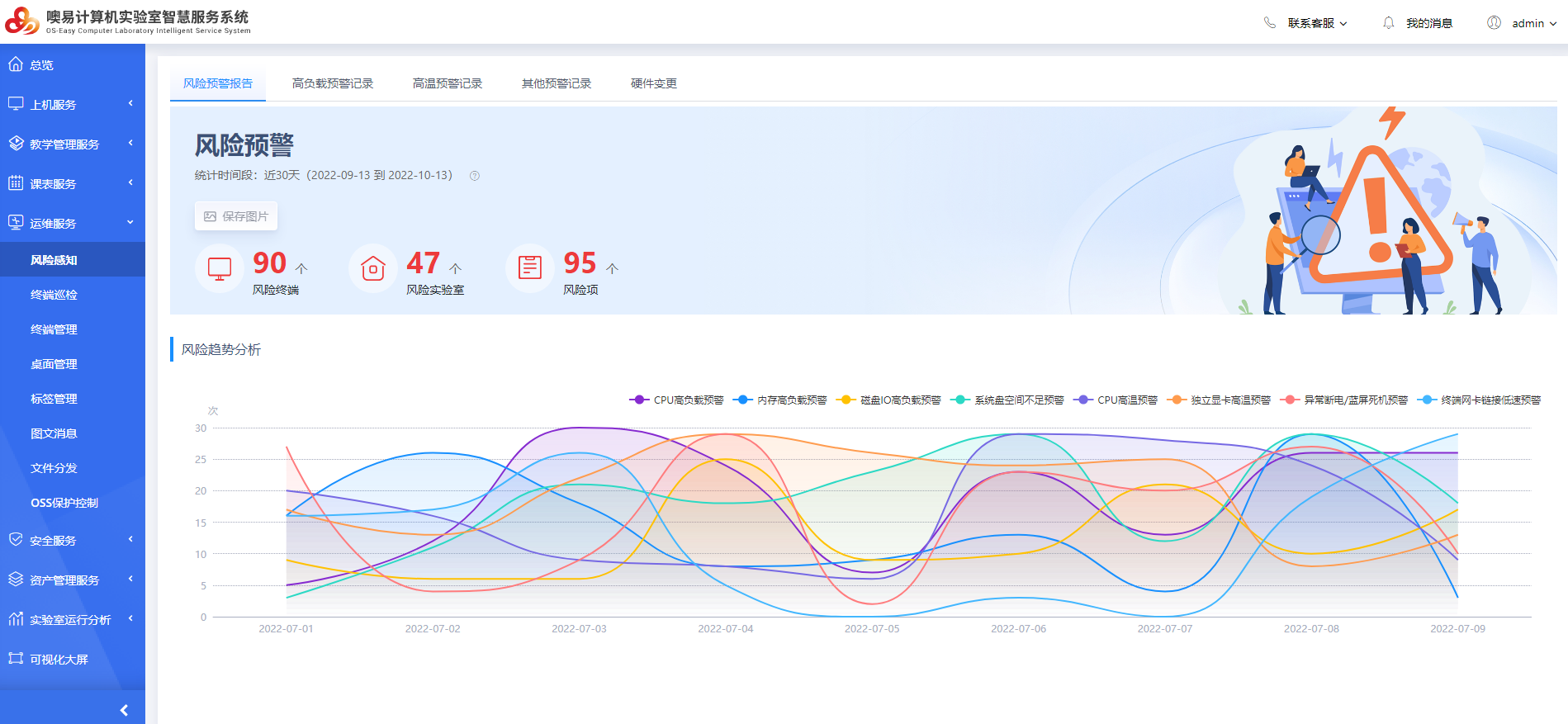
Task: Click the phone icon for 联系客服
Action: [1270, 23]
